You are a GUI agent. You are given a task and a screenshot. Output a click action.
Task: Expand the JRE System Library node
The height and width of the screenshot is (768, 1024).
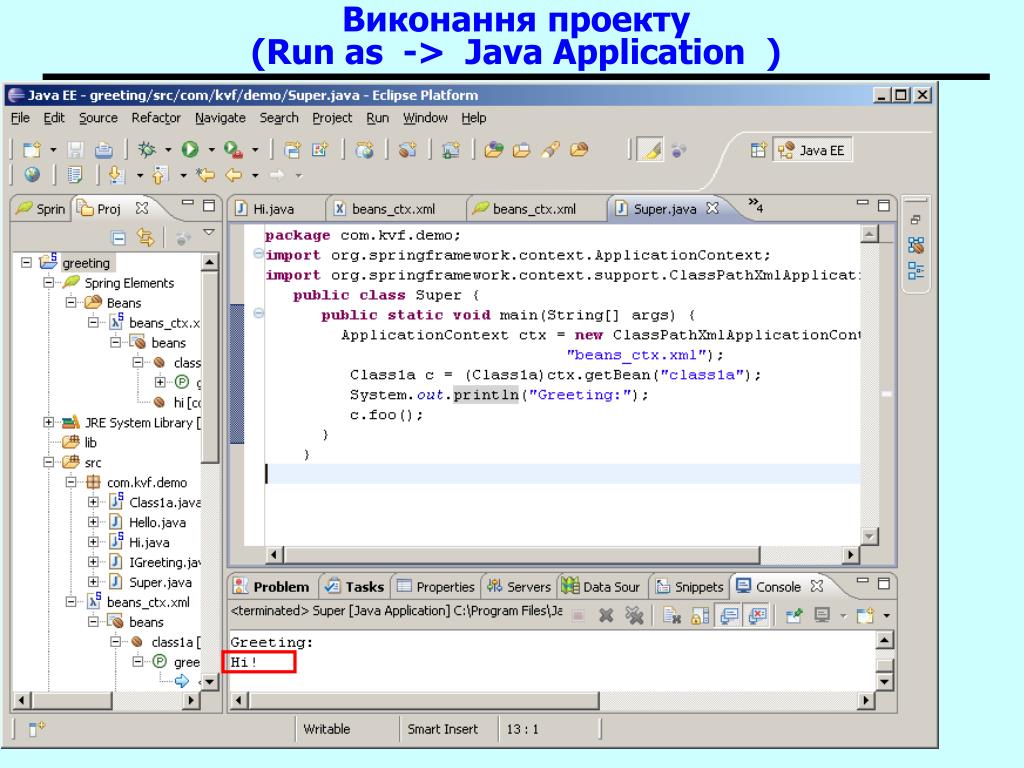click(x=48, y=423)
